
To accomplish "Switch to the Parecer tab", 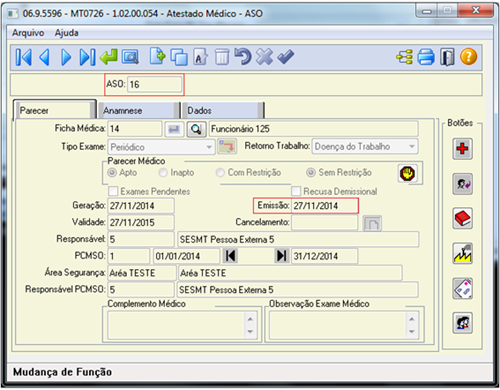I will tap(55, 110).
